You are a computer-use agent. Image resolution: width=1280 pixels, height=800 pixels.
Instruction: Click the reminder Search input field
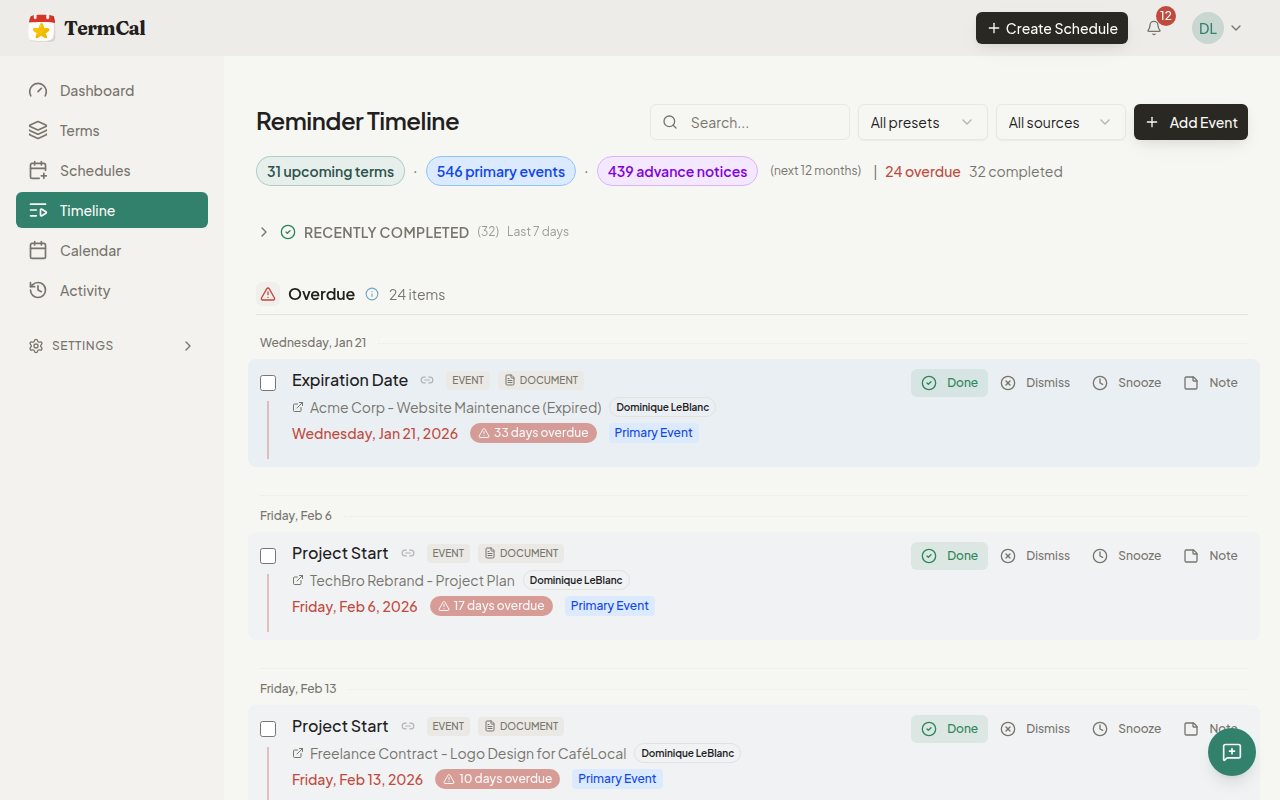pyautogui.click(x=762, y=122)
